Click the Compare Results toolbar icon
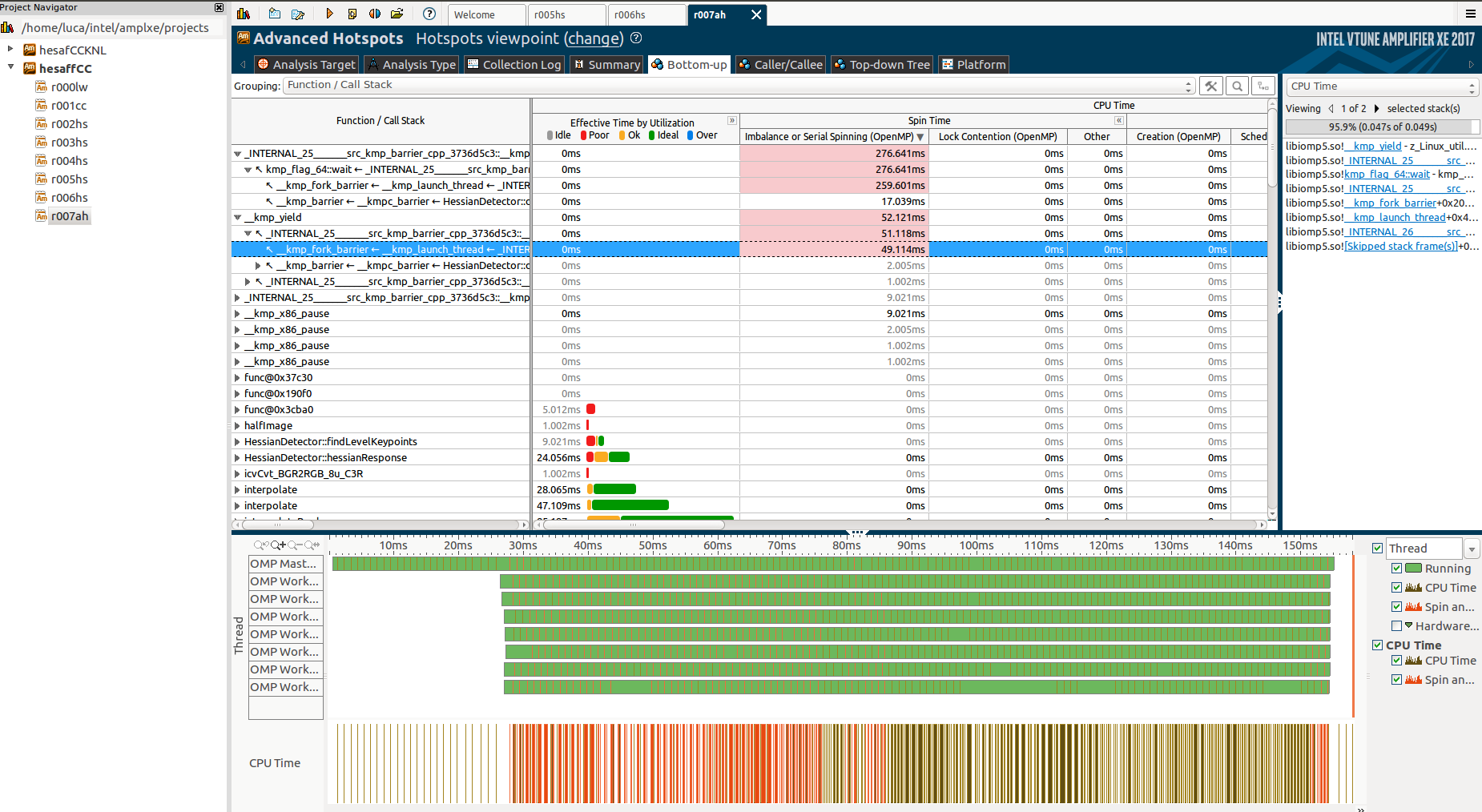 pyautogui.click(x=374, y=14)
